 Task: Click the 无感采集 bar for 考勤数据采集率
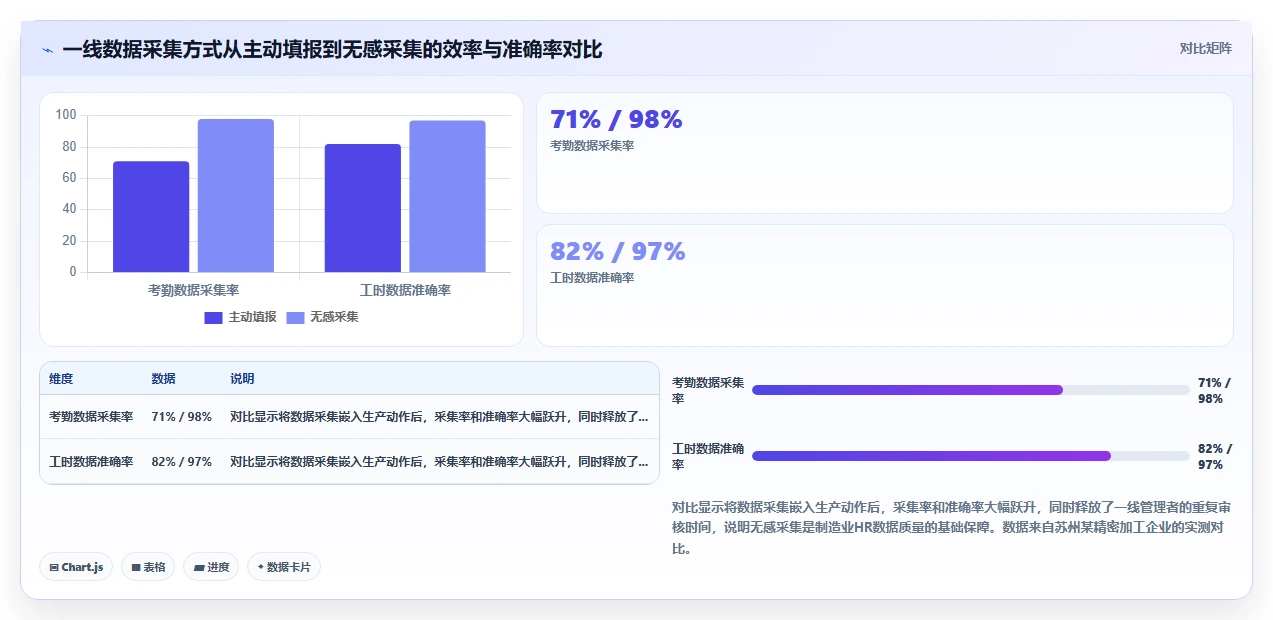pos(235,195)
